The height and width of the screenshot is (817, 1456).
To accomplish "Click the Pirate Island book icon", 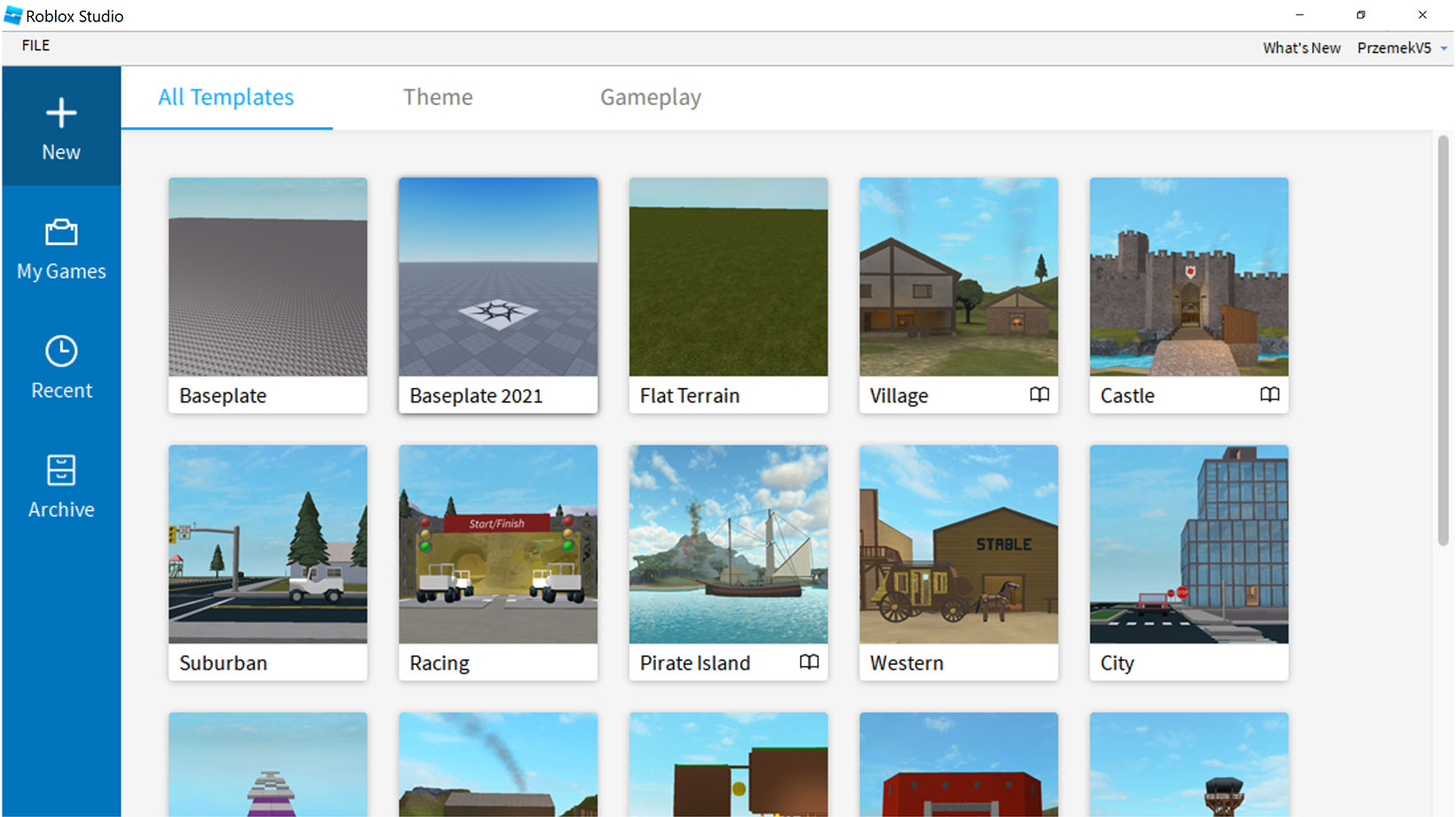I will 809,662.
